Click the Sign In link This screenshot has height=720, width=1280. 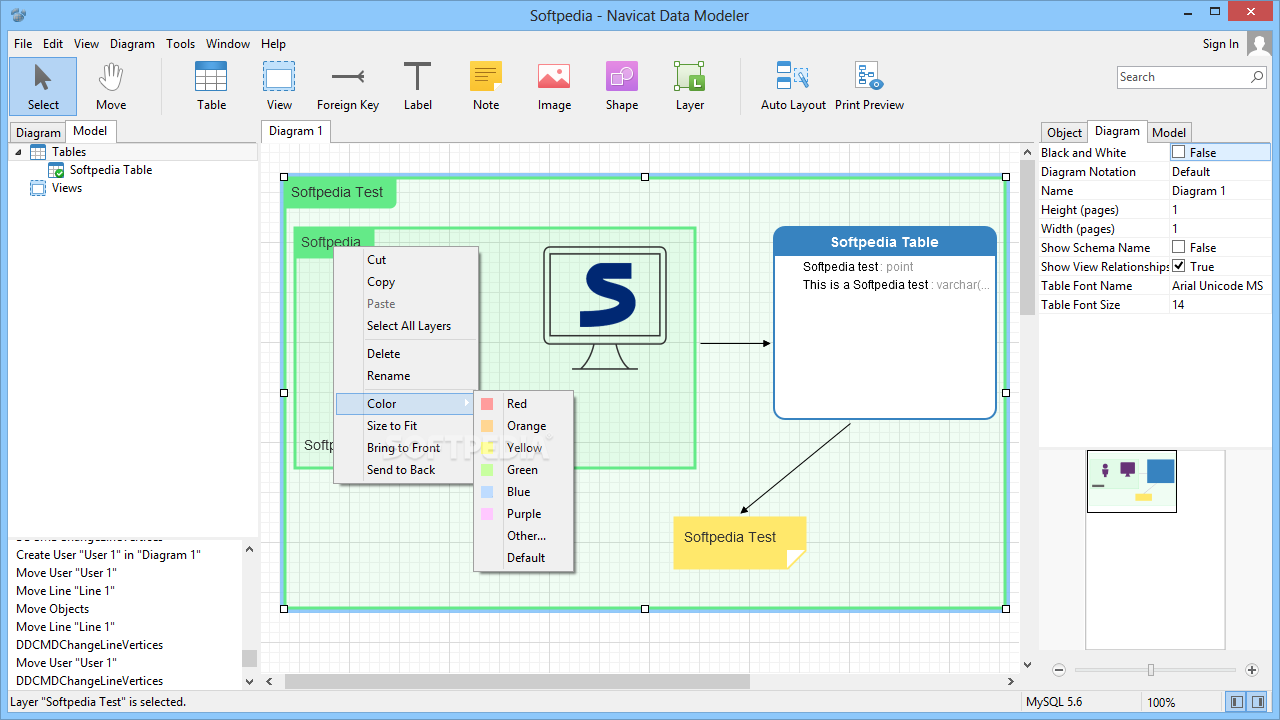pyautogui.click(x=1220, y=44)
